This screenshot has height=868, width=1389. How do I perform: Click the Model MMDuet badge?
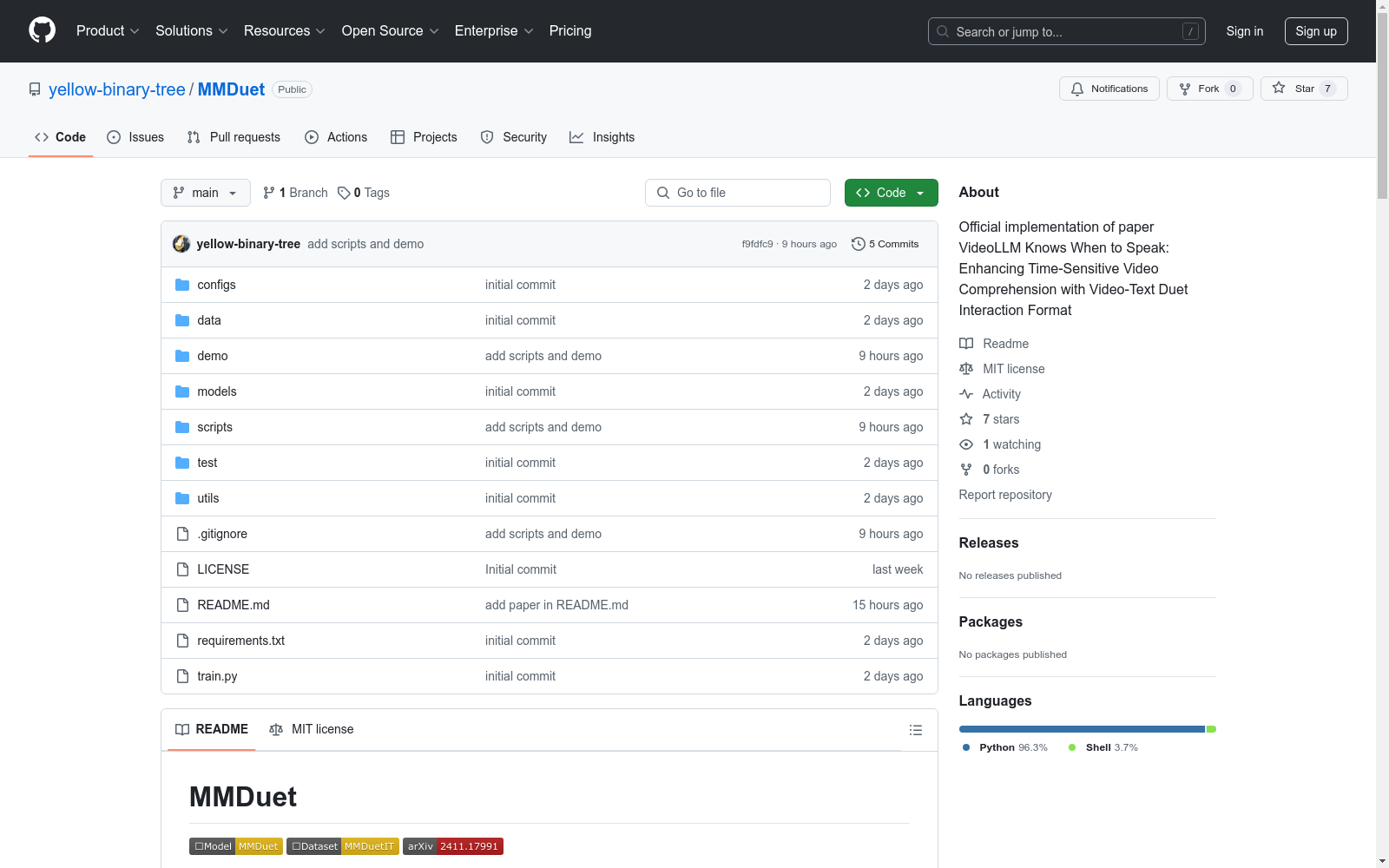coord(236,846)
